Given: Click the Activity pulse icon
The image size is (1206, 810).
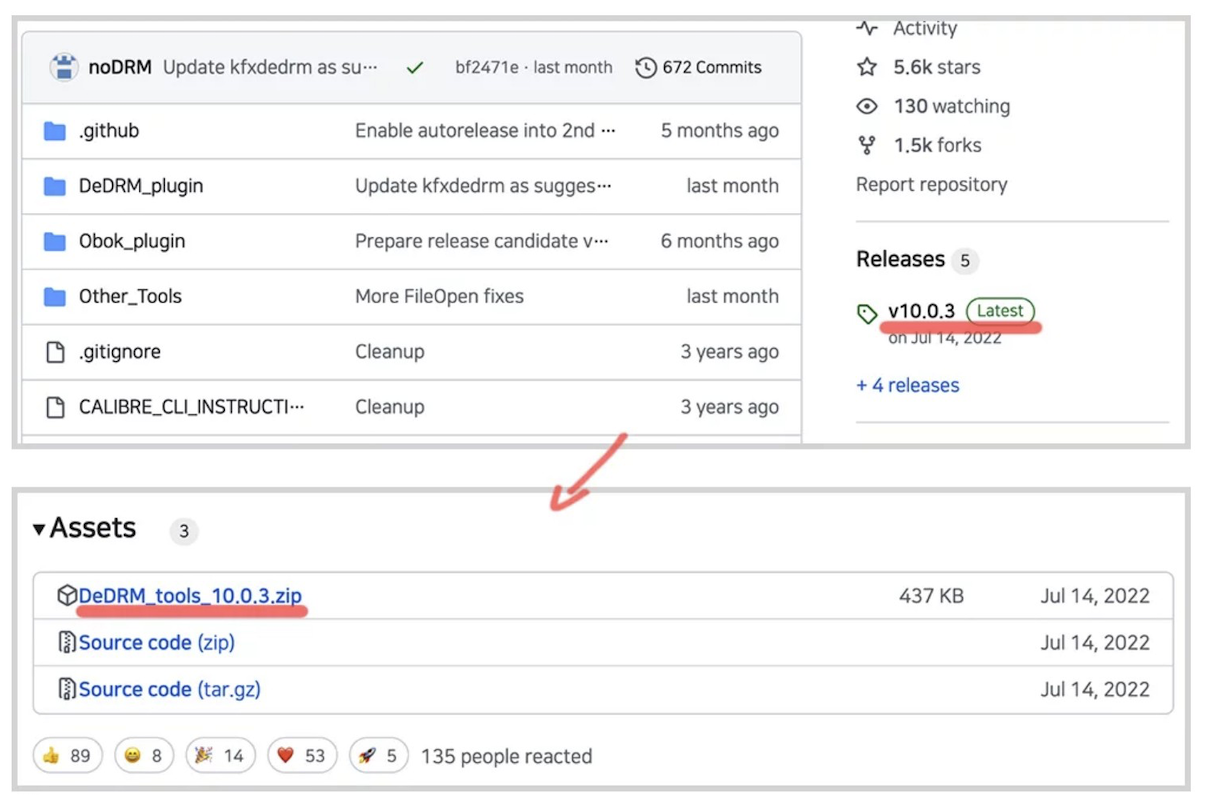Looking at the screenshot, I should pyautogui.click(x=867, y=28).
